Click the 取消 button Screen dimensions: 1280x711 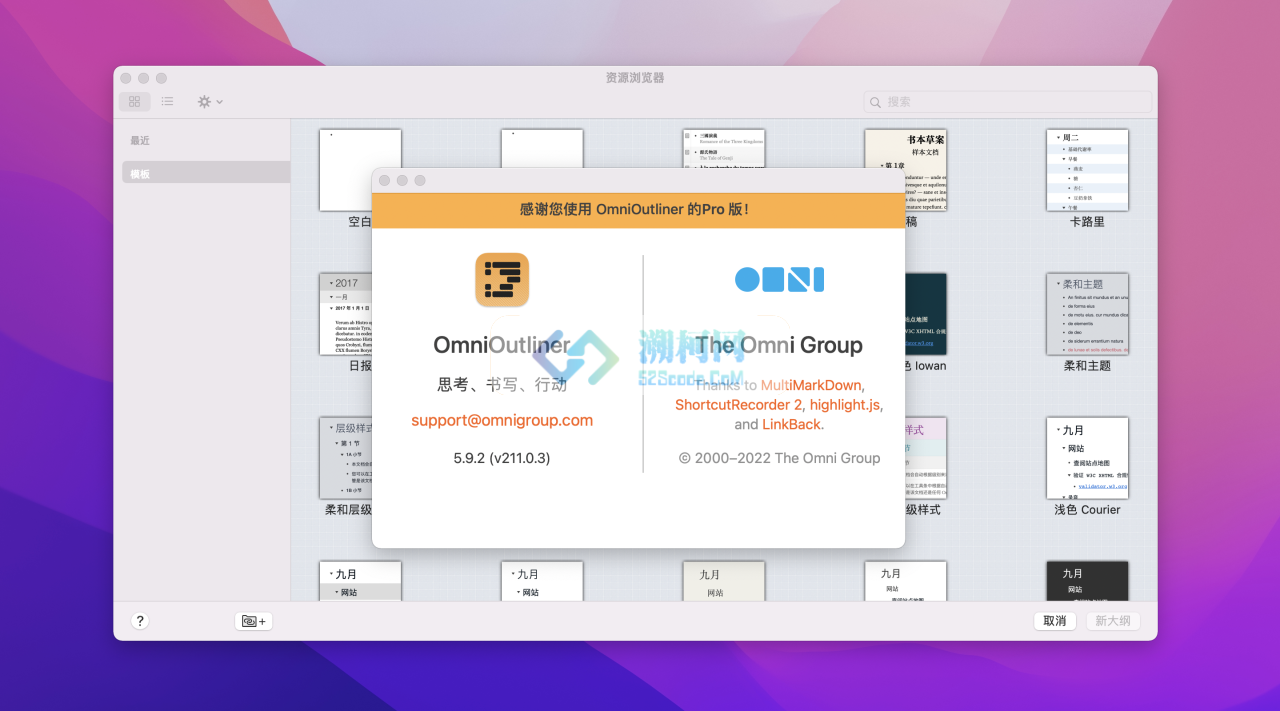[x=1055, y=621]
